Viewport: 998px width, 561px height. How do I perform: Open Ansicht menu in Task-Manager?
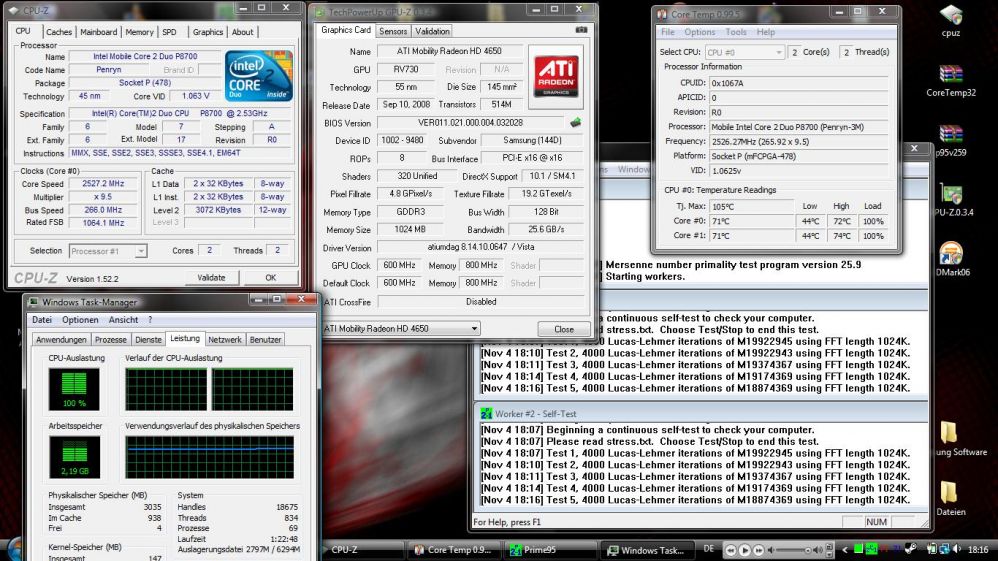pyautogui.click(x=123, y=320)
